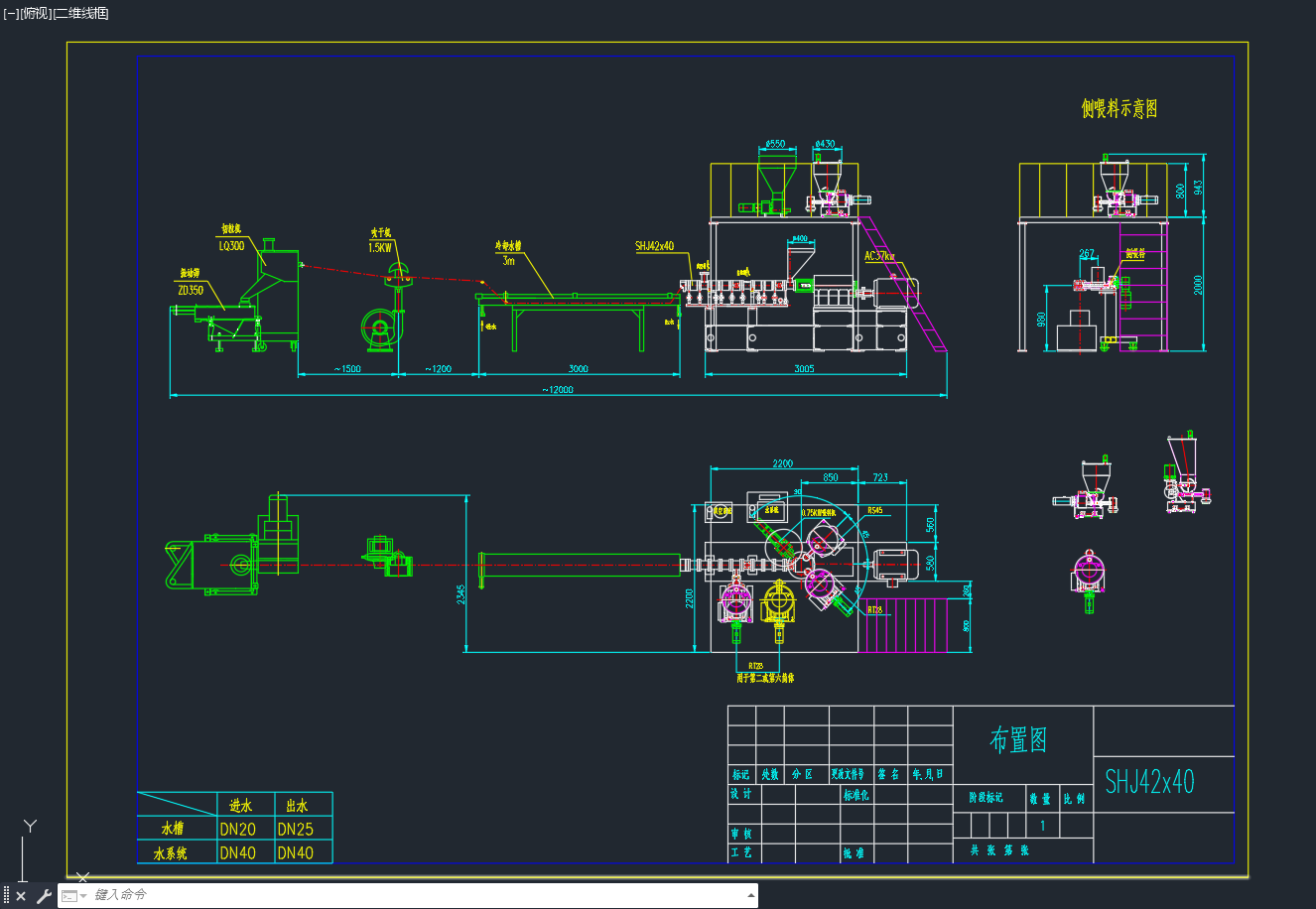Image resolution: width=1316 pixels, height=909 pixels.
Task: Show recent commands list icon
Action: point(74,895)
